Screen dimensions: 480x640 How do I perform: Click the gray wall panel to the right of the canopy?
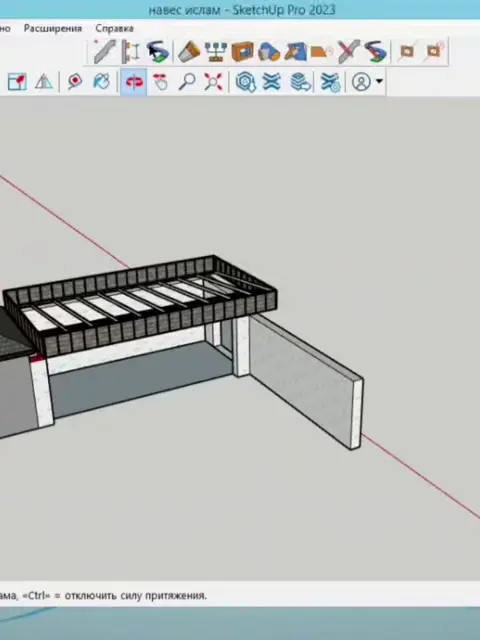pos(306,380)
